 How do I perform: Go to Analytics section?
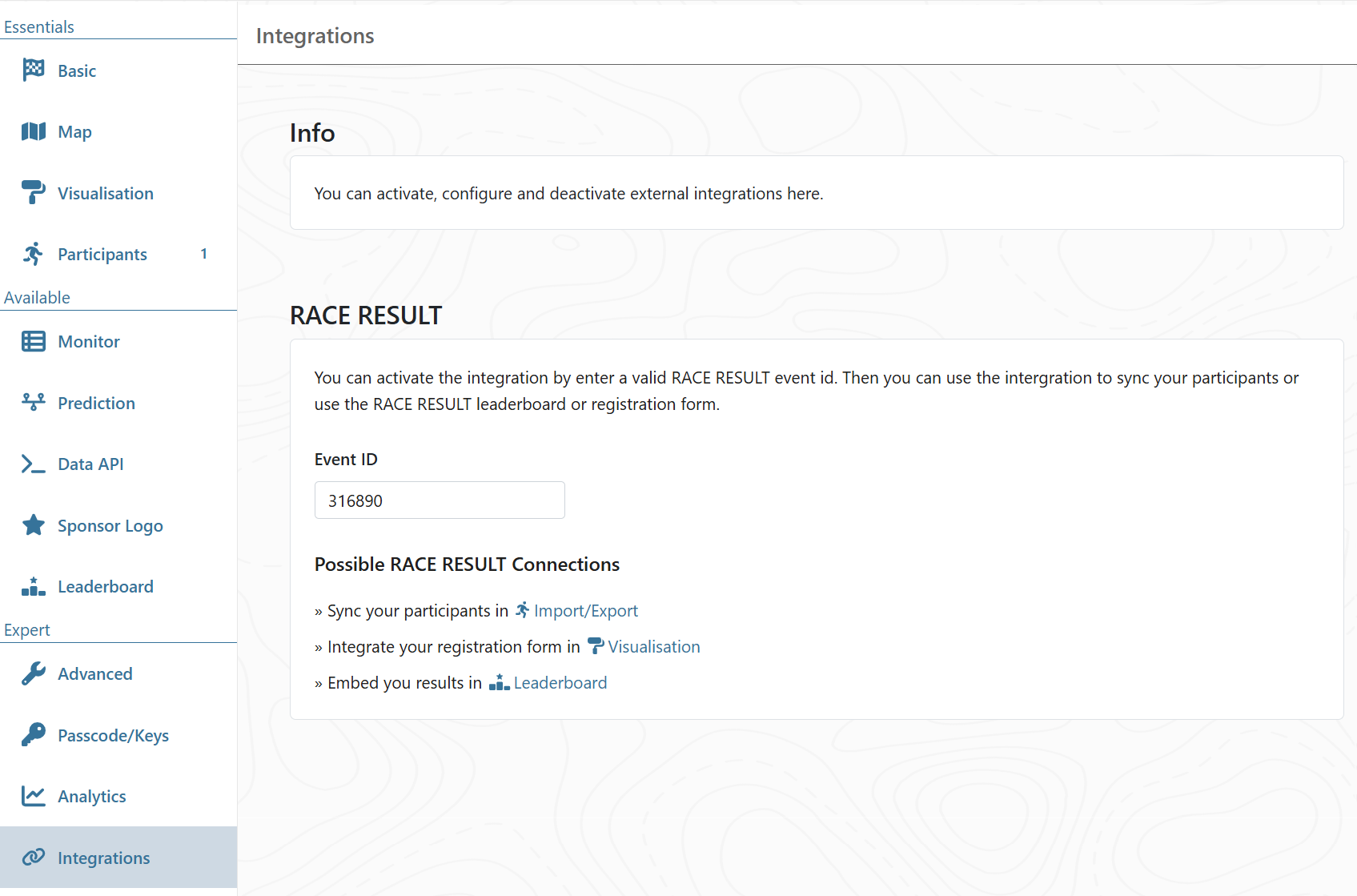[x=92, y=796]
